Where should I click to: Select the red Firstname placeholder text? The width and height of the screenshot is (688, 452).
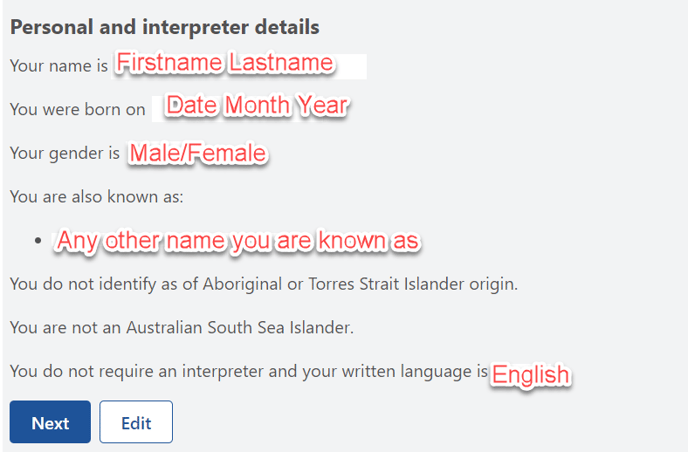[x=169, y=62]
